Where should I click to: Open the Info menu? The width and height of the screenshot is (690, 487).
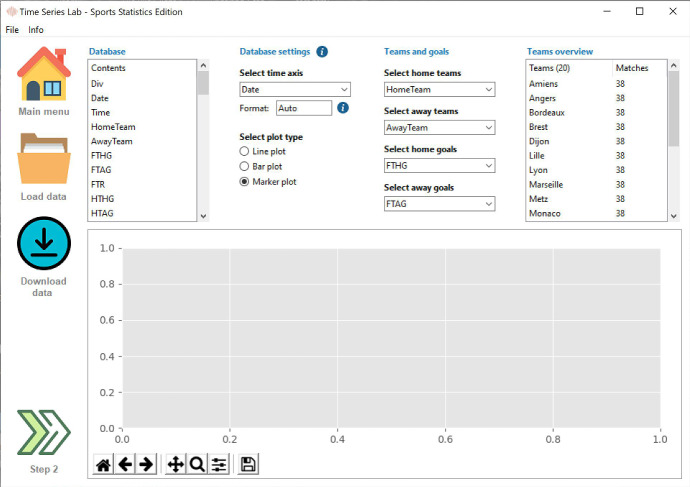pos(36,30)
